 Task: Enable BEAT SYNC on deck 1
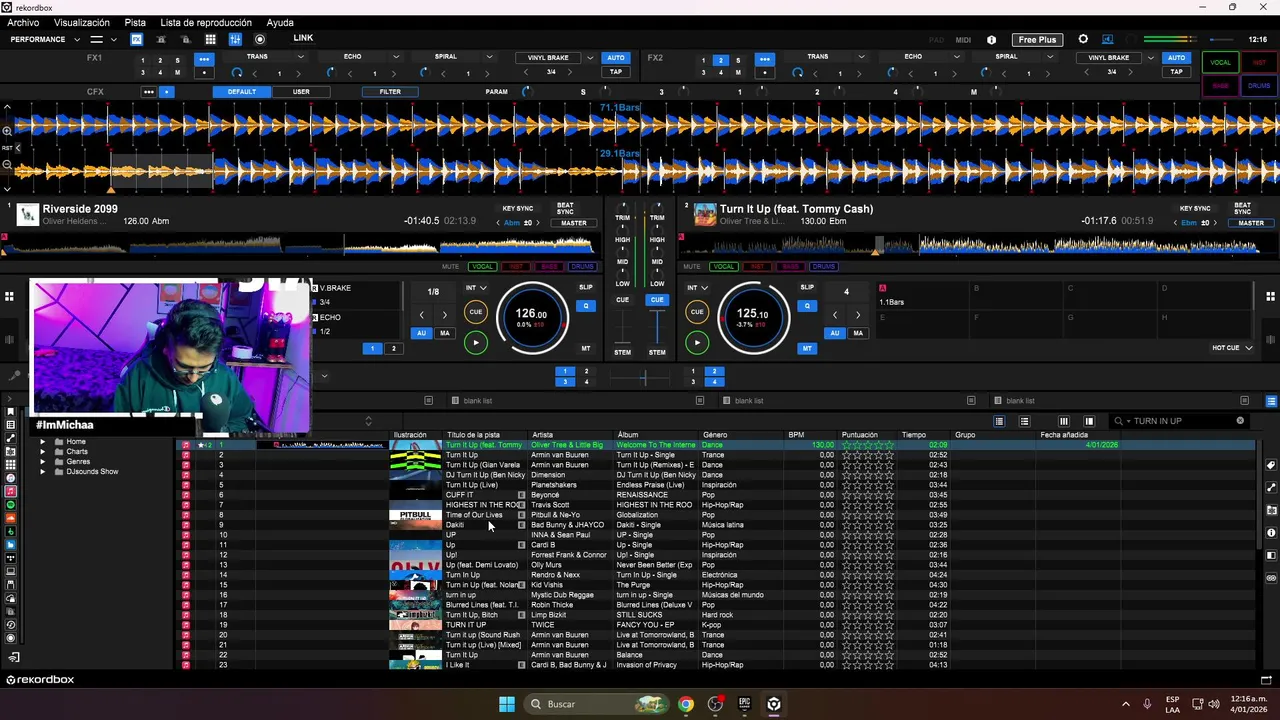pos(565,209)
